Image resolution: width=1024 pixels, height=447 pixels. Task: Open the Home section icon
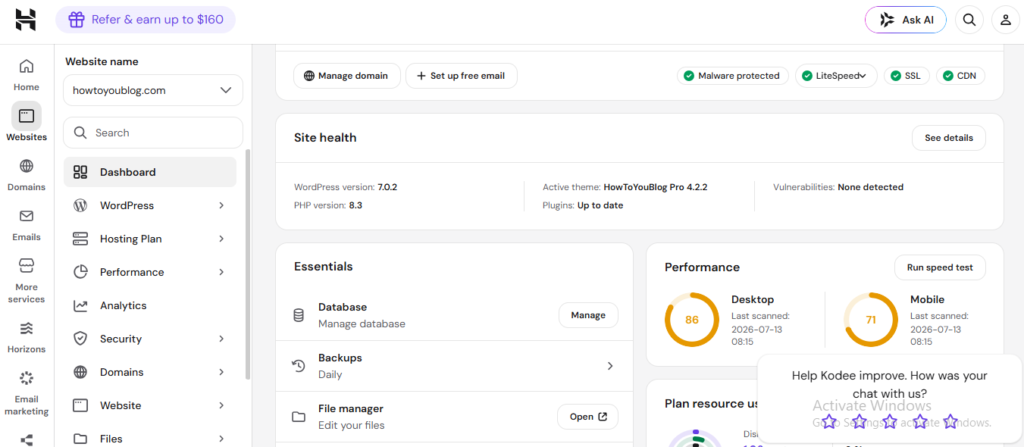point(26,66)
